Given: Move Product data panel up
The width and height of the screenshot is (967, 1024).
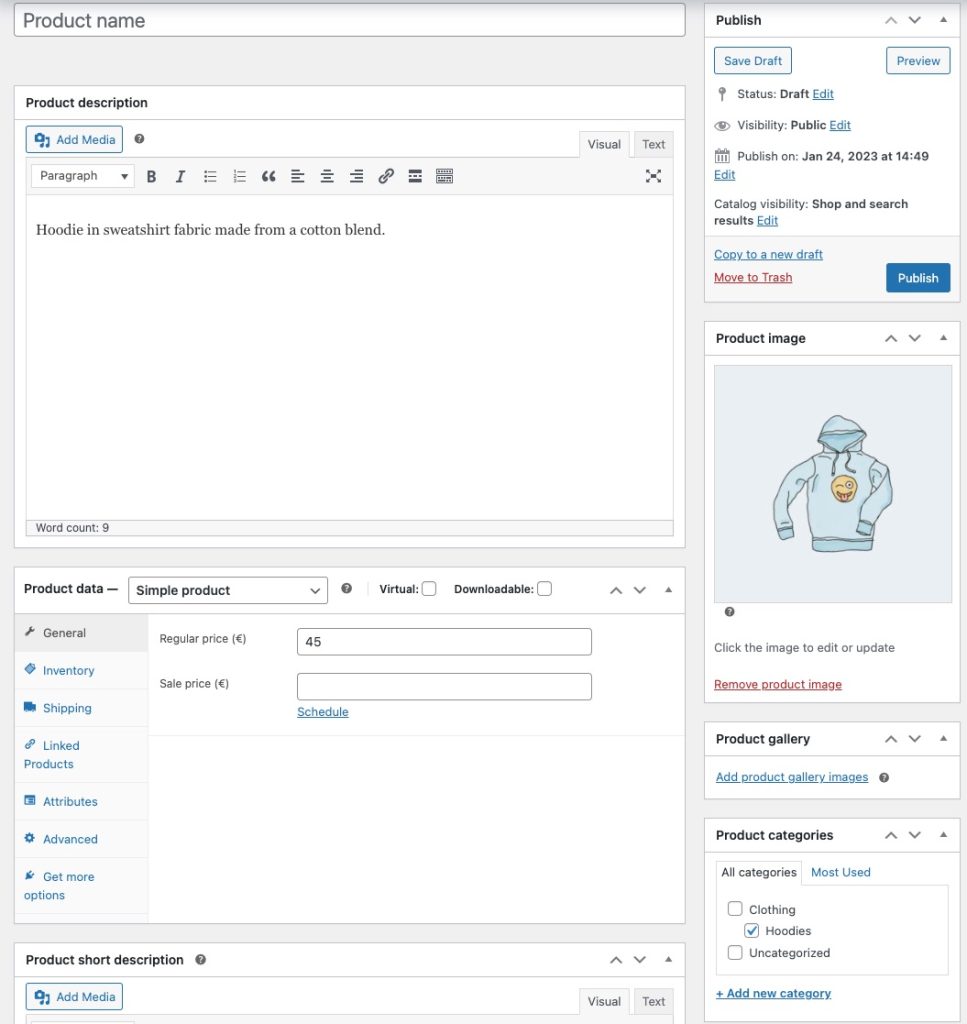Looking at the screenshot, I should [x=616, y=590].
